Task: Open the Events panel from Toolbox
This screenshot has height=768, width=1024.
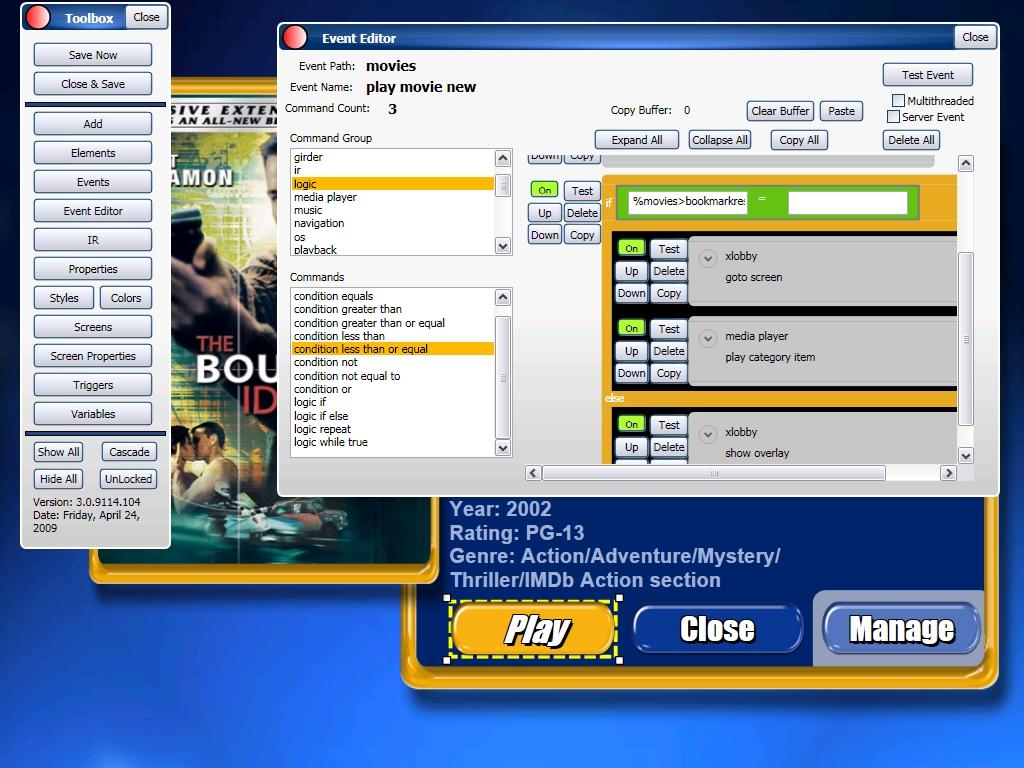Action: pos(93,182)
